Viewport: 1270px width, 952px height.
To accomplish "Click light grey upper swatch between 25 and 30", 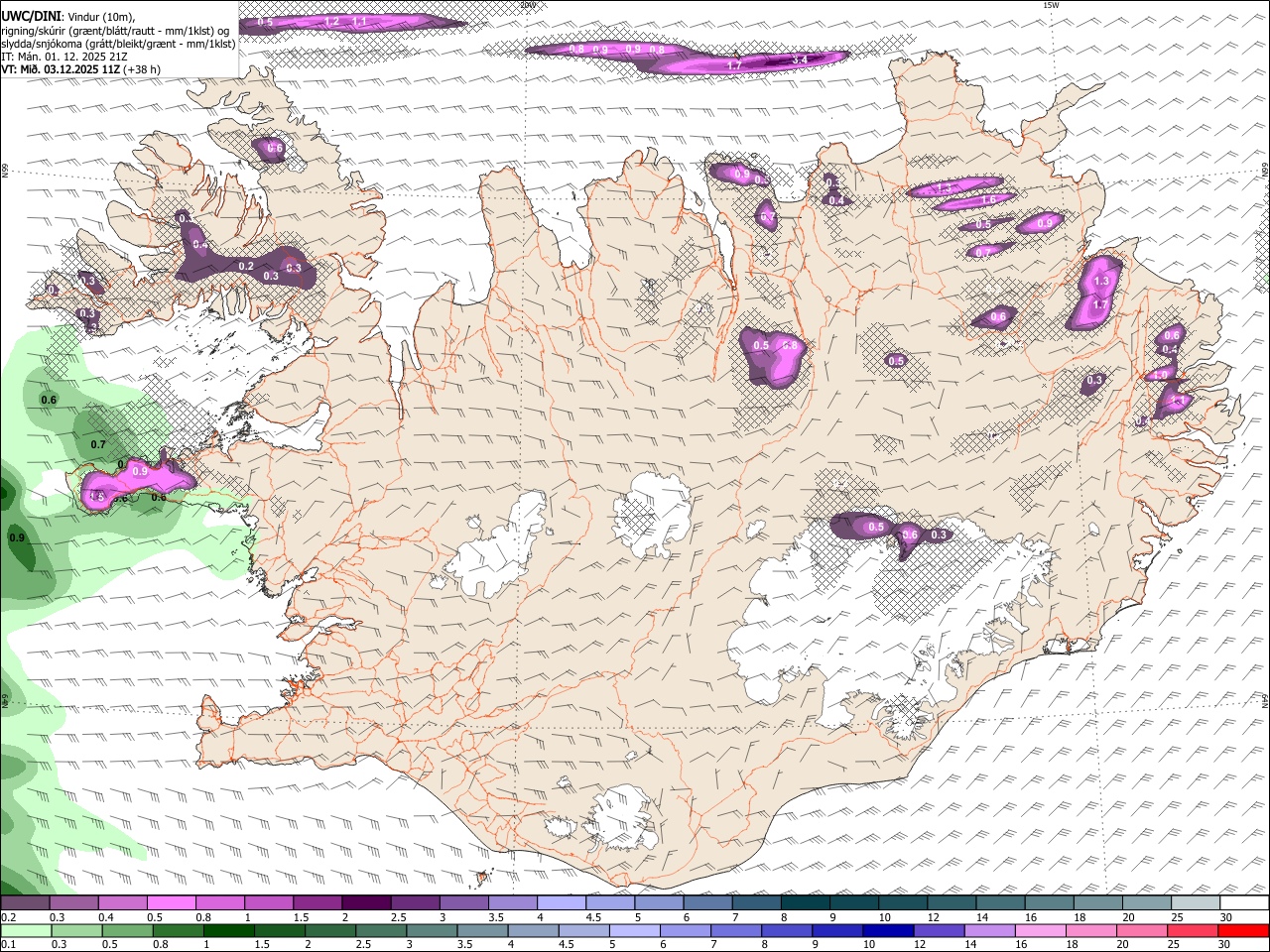I will click(1196, 902).
